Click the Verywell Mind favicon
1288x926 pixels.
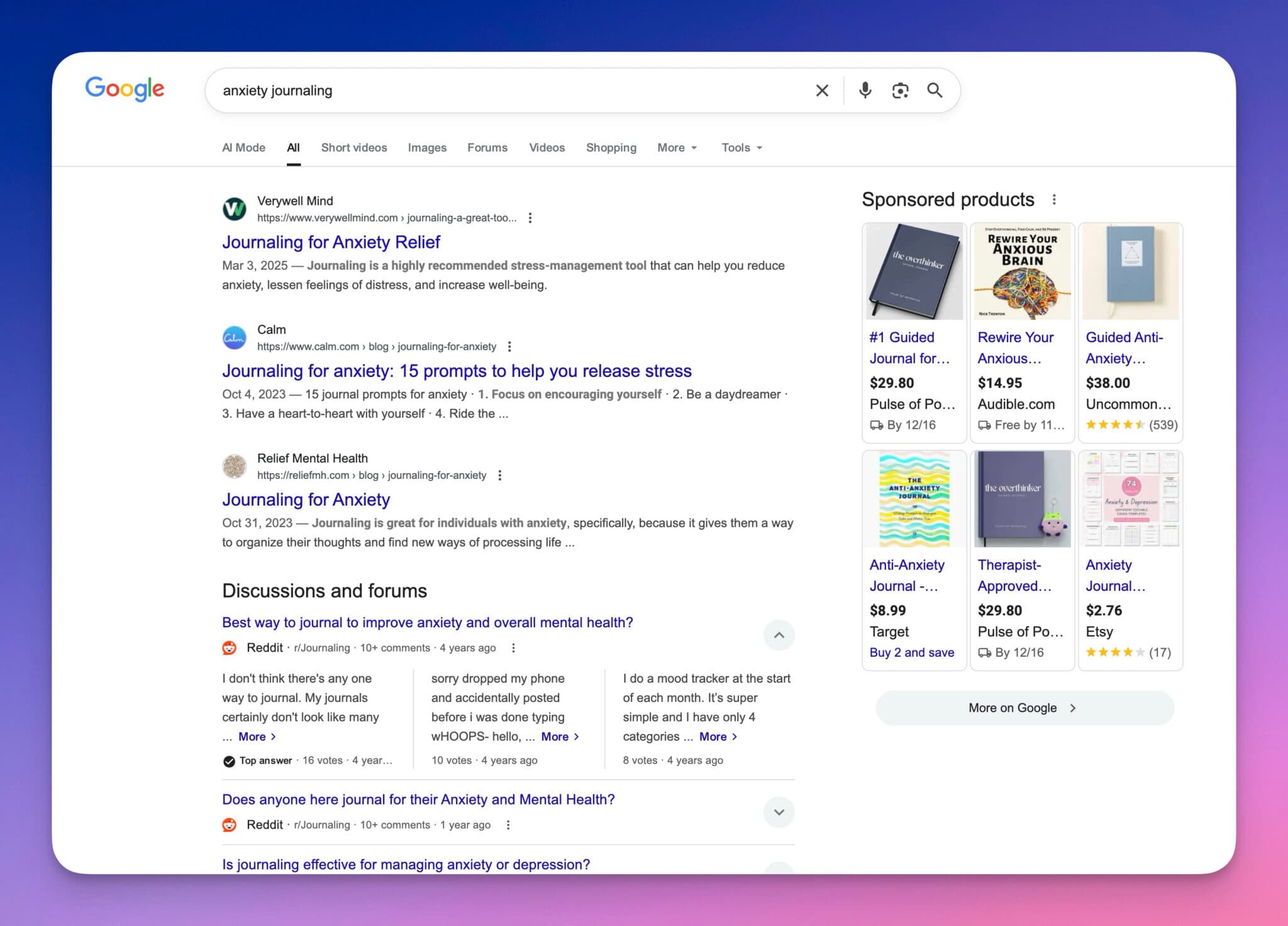pos(235,209)
